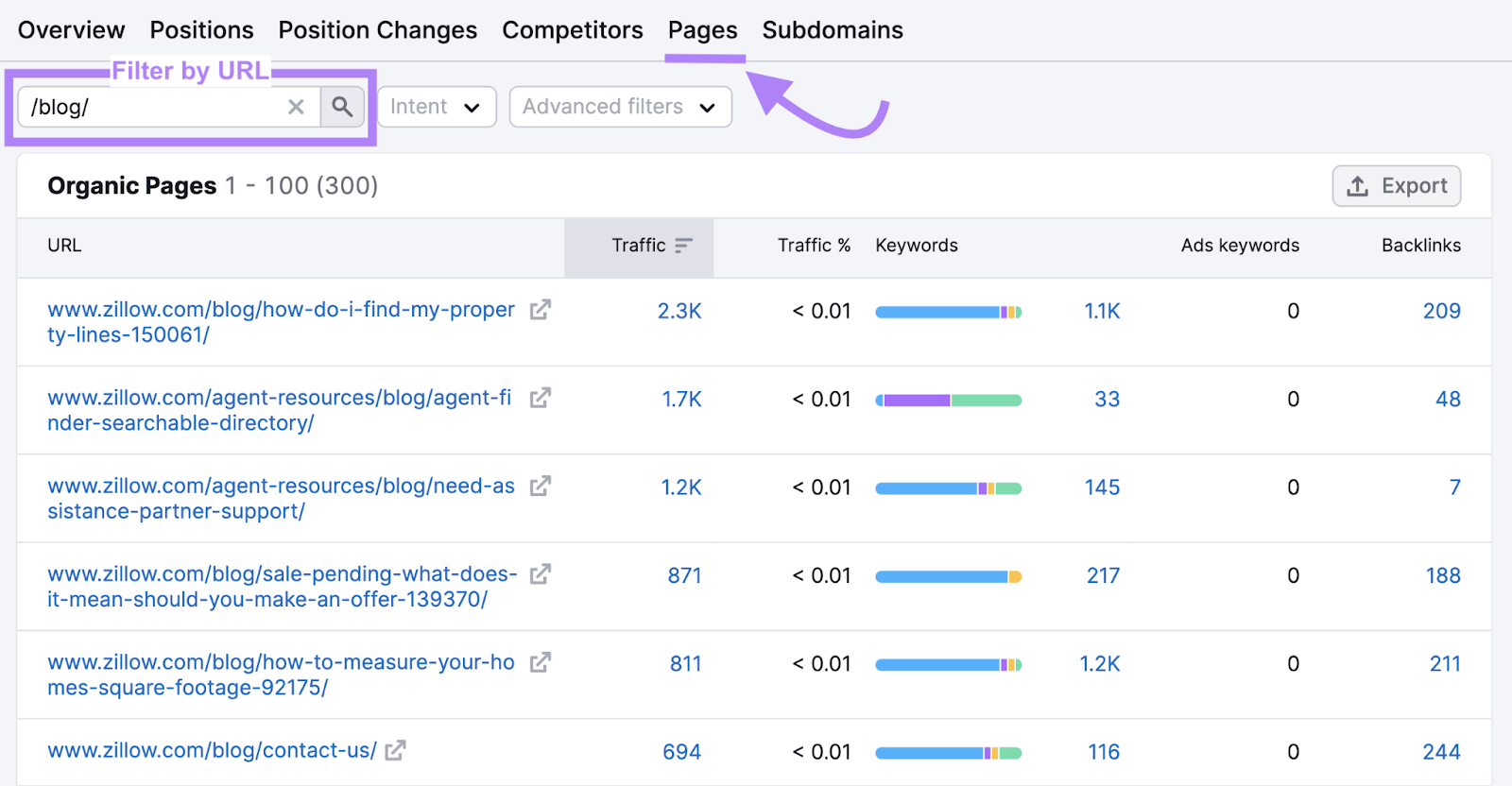Image resolution: width=1512 pixels, height=786 pixels.
Task: Click backlinks count 188
Action: 1443,575
